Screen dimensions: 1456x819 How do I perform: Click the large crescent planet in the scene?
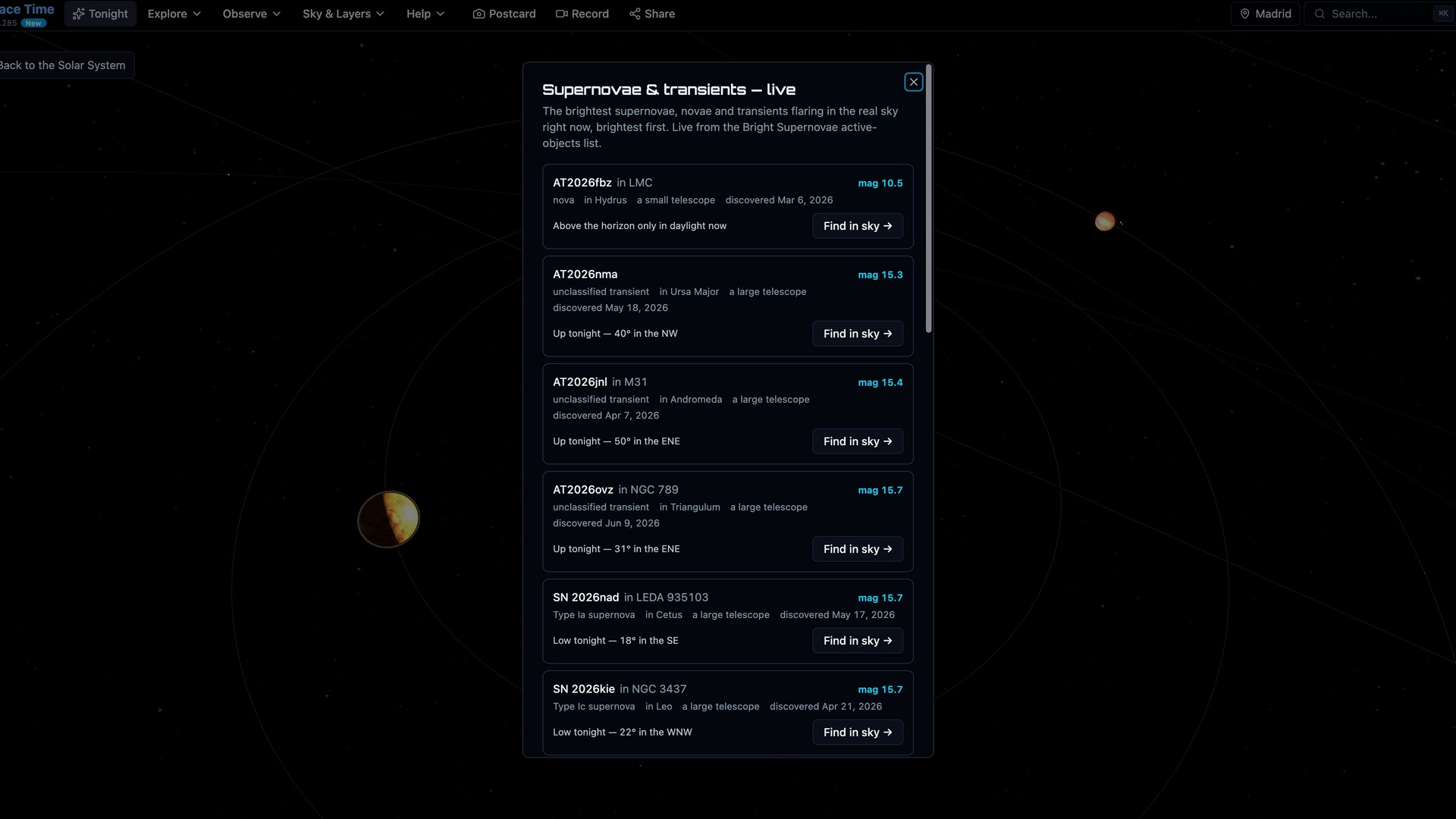click(388, 519)
